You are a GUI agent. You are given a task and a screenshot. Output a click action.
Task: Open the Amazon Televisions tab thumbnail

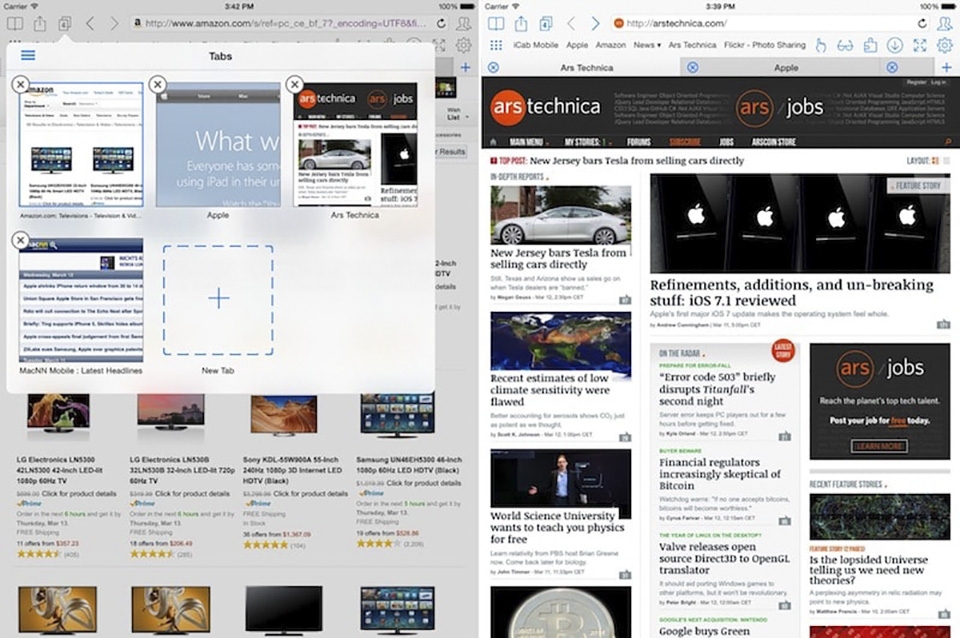click(81, 144)
